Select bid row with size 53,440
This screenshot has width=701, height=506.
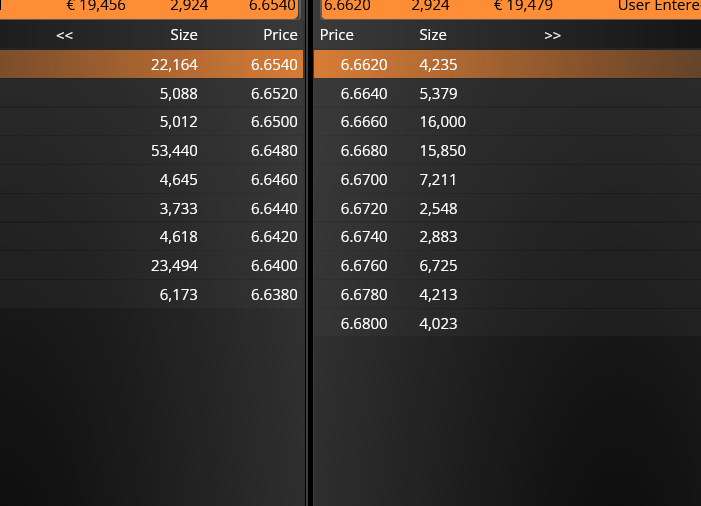pos(152,151)
